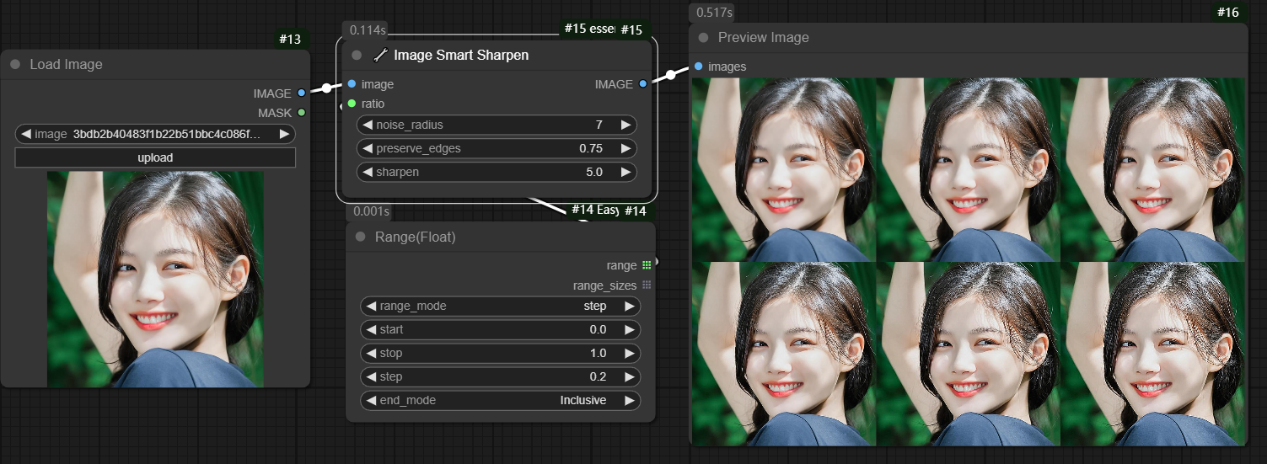Click the green ratio input socket
This screenshot has height=464, width=1267.
351,103
